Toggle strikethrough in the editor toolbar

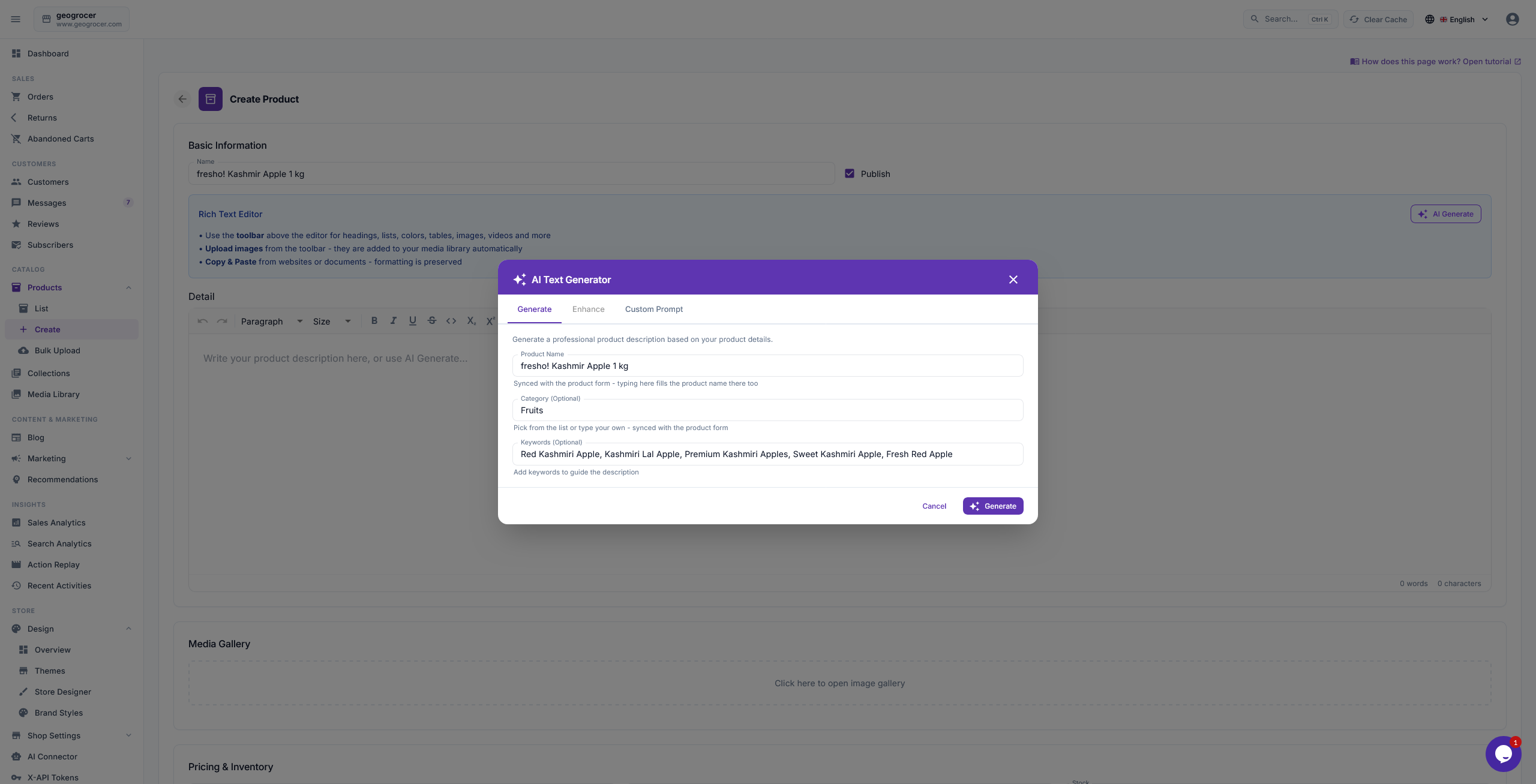click(431, 321)
